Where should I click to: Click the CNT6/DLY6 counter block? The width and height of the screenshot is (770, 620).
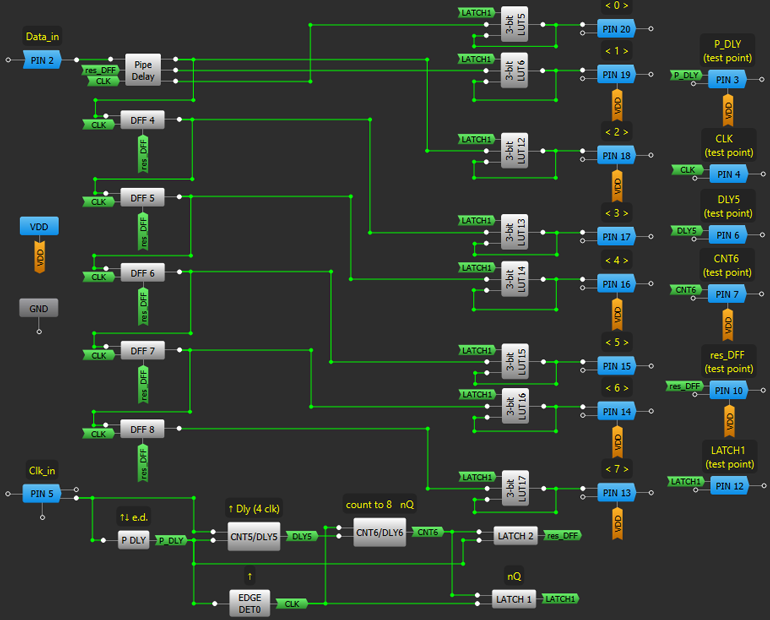[x=380, y=532]
